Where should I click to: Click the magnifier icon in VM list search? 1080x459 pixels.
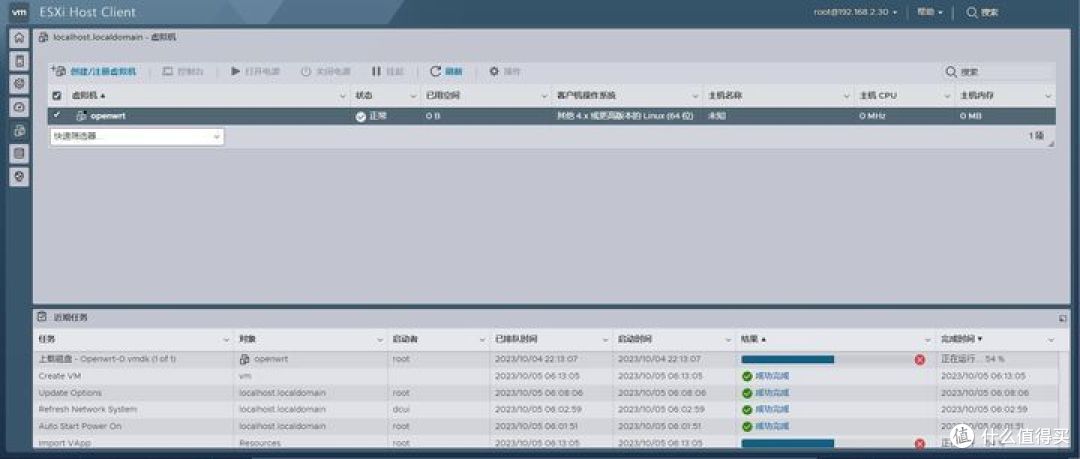(x=951, y=72)
